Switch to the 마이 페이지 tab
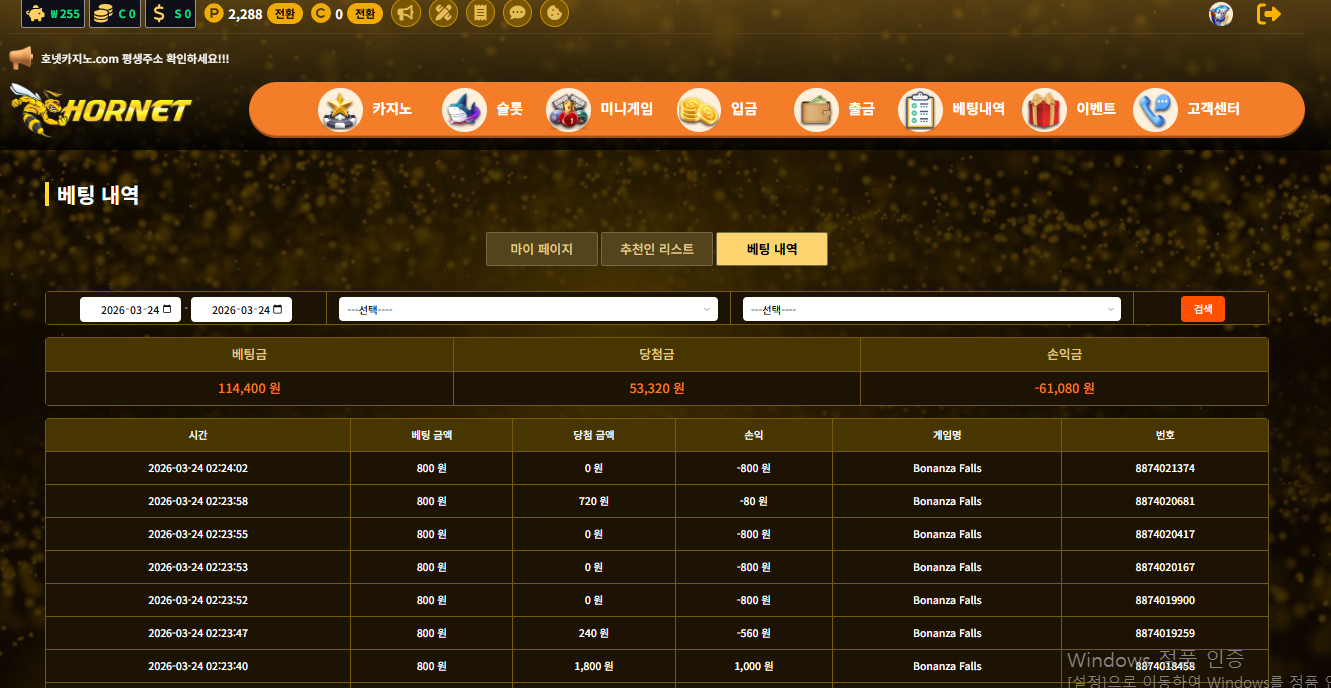Viewport: 1331px width, 688px height. [x=541, y=249]
